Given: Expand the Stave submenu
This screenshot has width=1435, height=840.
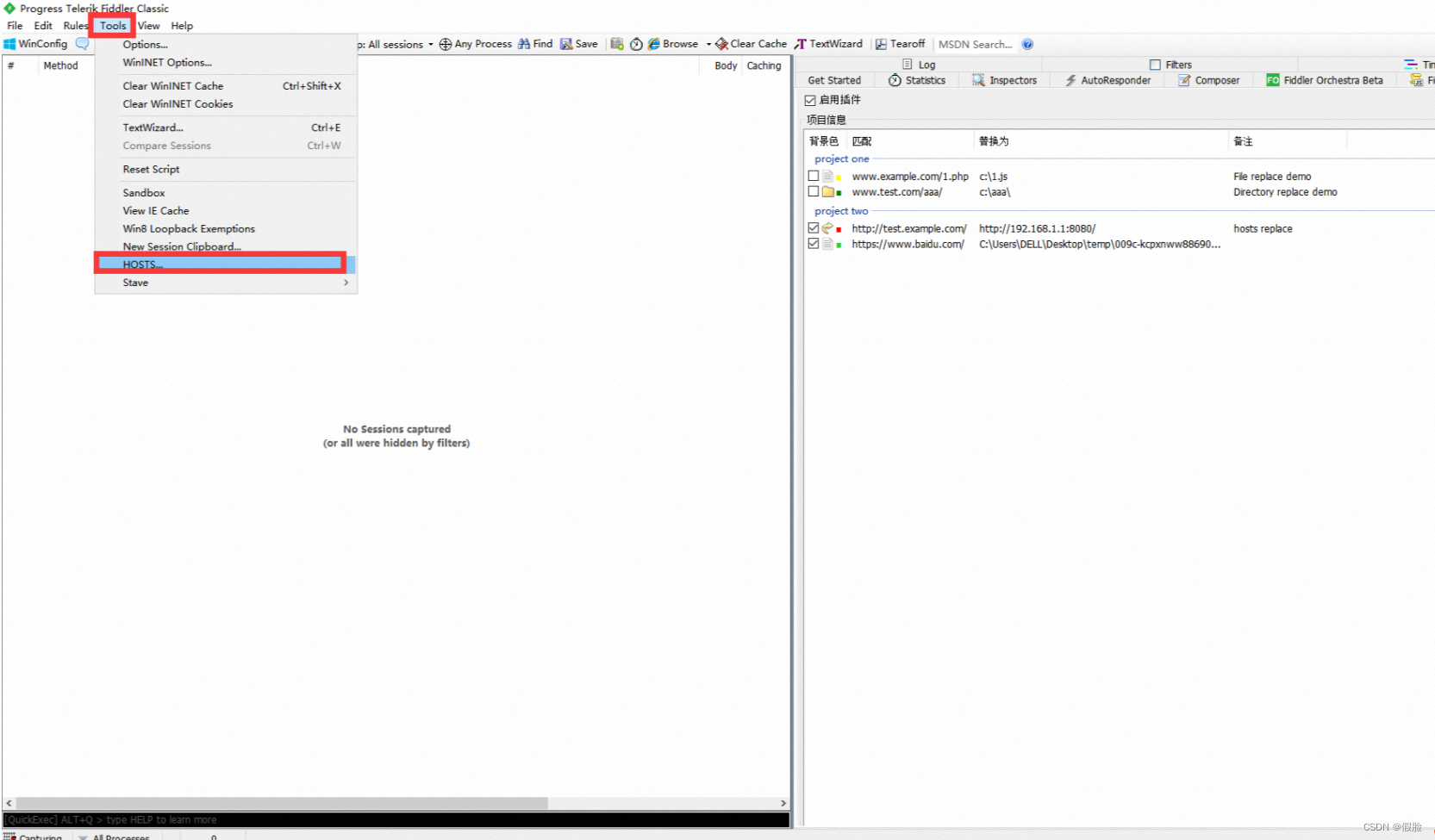Looking at the screenshot, I should click(226, 283).
